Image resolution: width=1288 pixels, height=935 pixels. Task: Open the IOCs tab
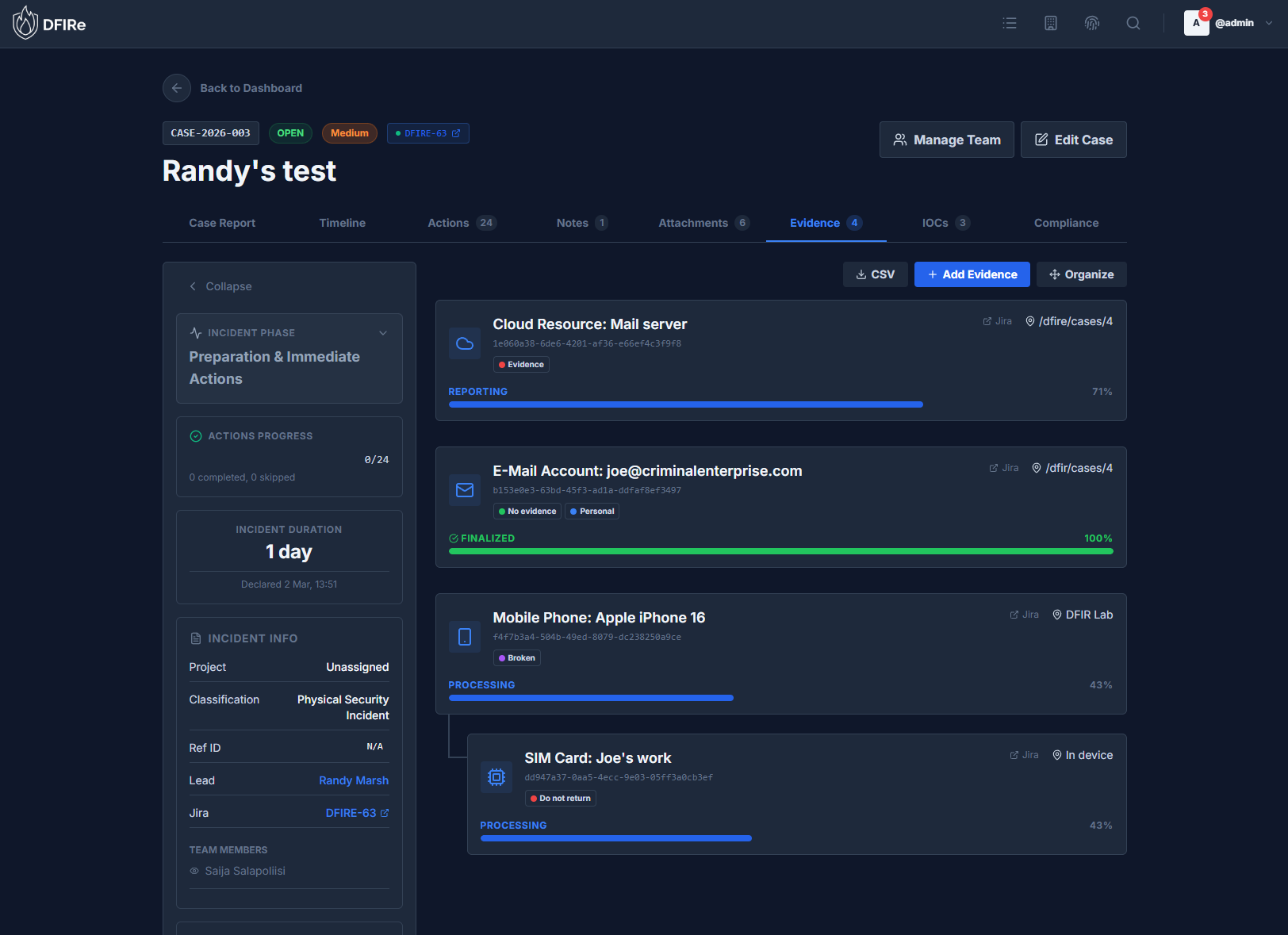point(945,223)
